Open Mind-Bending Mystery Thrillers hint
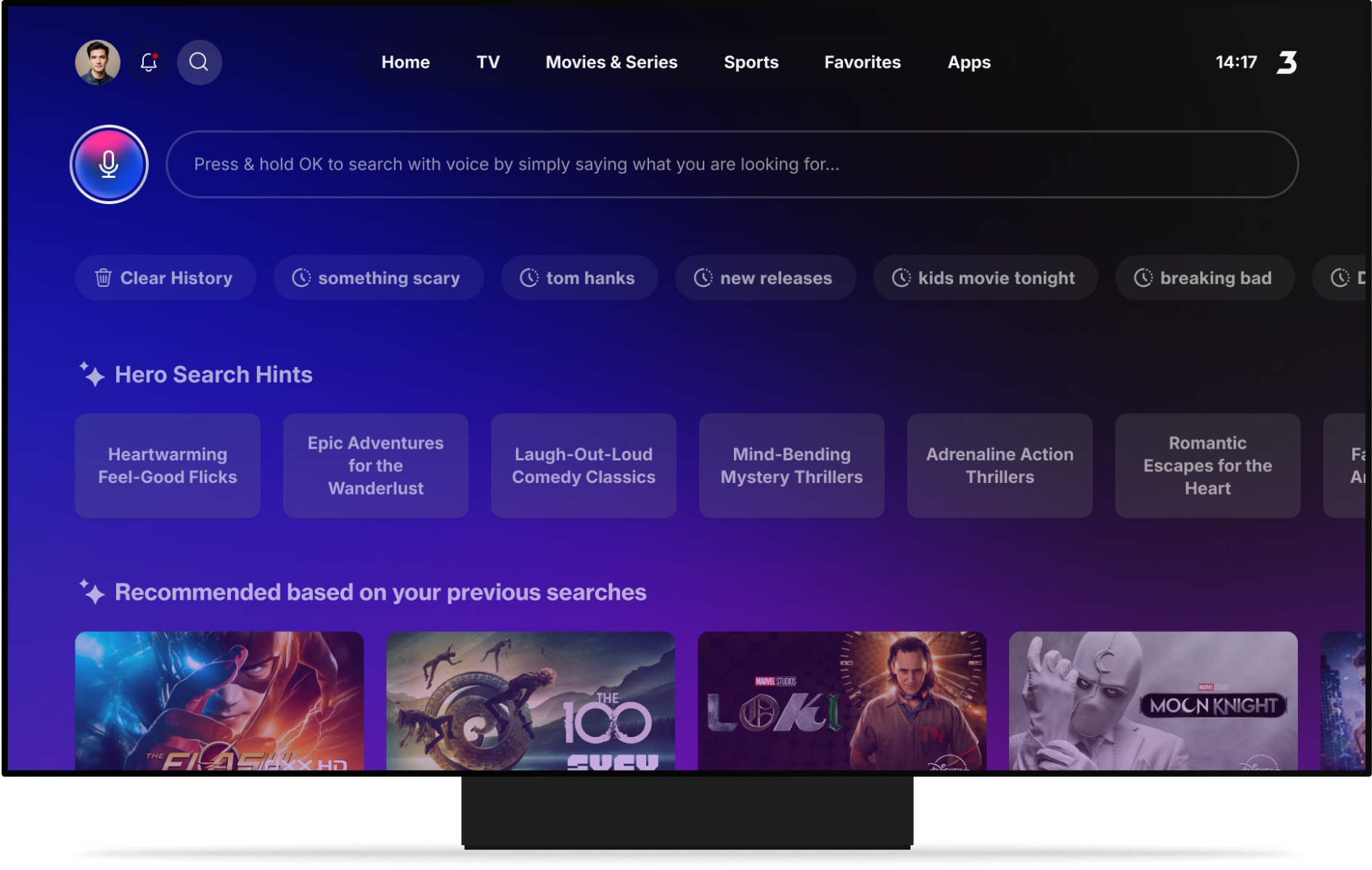 [x=791, y=466]
